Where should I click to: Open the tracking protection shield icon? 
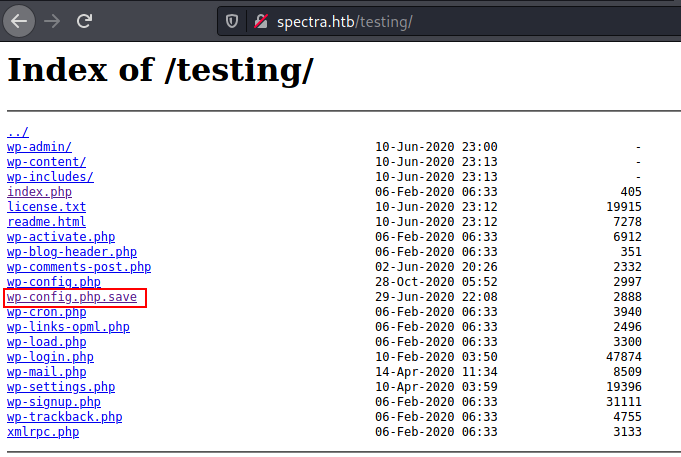(232, 21)
